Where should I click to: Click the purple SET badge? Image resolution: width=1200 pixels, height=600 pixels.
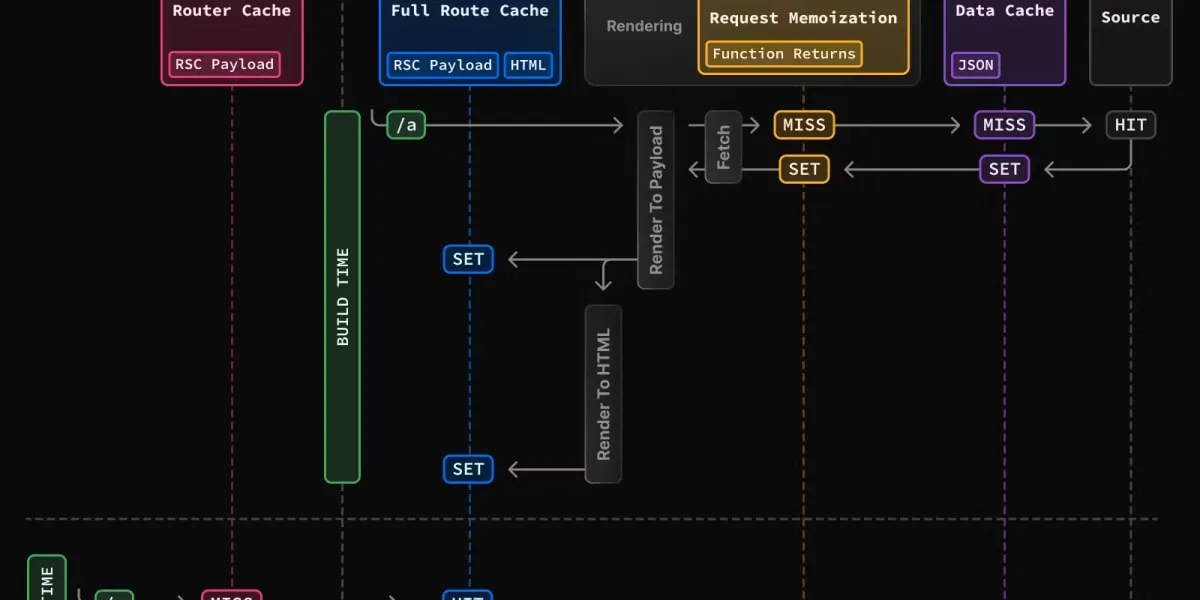pos(1004,169)
